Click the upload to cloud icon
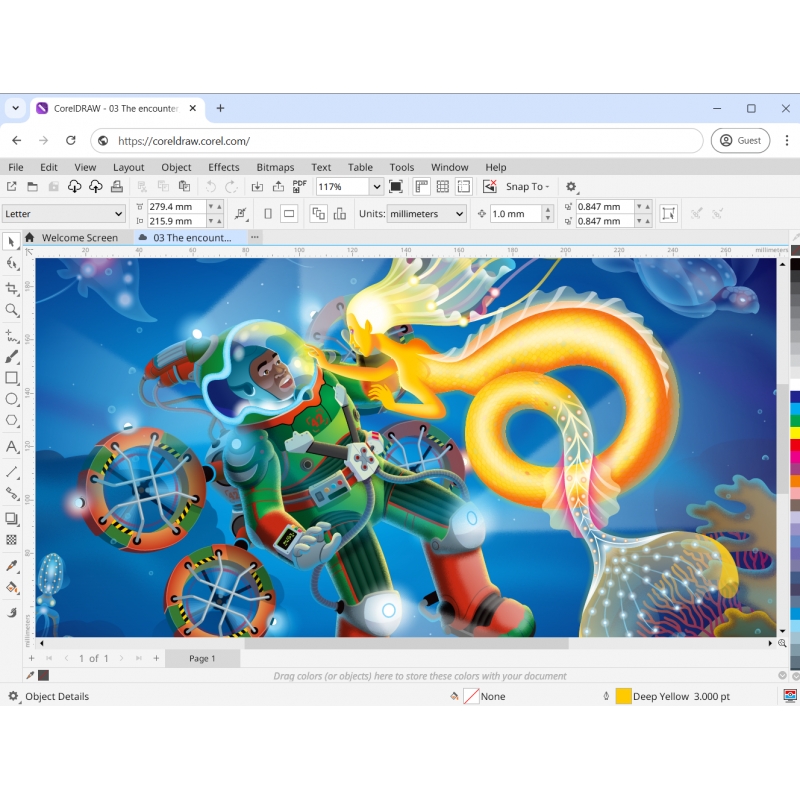This screenshot has width=800, height=800. pyautogui.click(x=95, y=187)
